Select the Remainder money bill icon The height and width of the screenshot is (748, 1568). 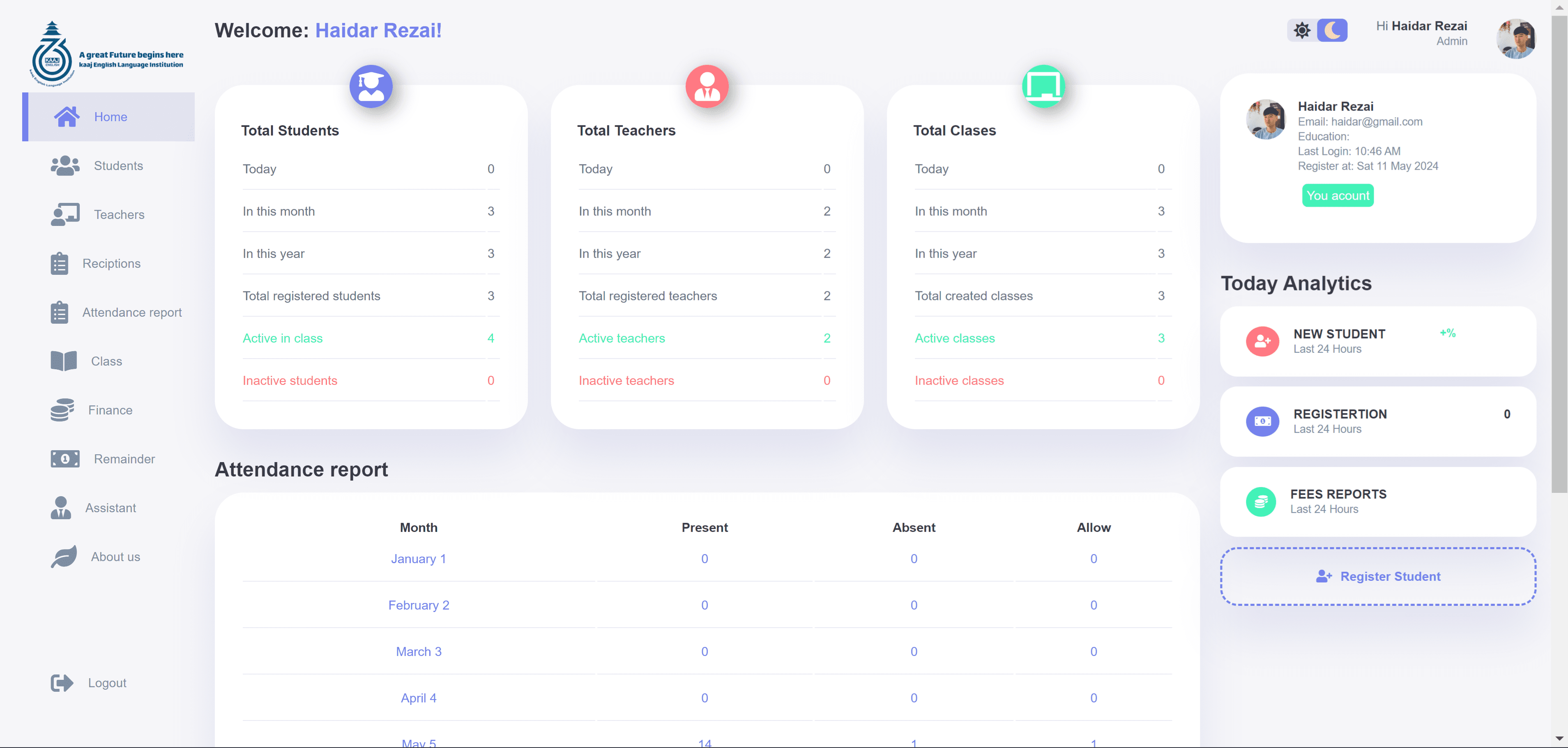(x=65, y=459)
